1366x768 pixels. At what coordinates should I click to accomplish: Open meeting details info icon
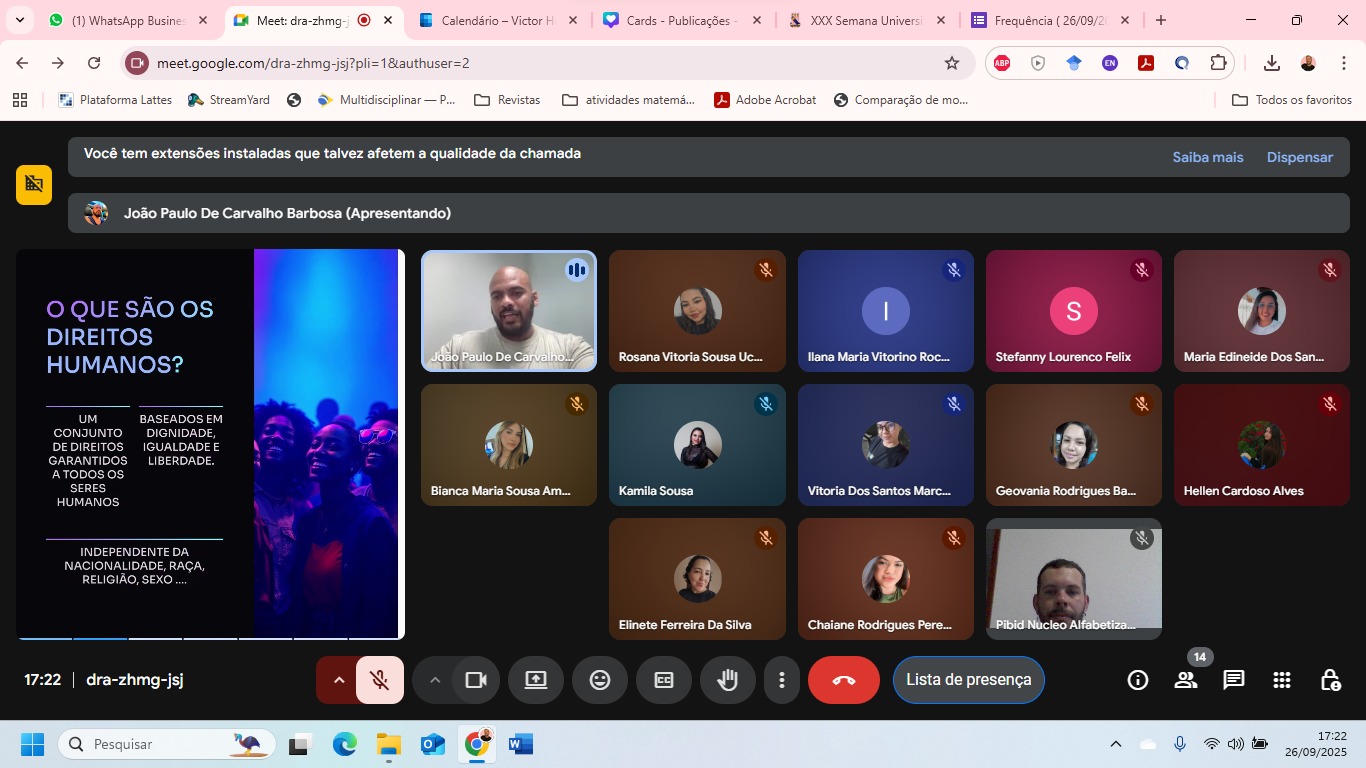click(x=1138, y=680)
